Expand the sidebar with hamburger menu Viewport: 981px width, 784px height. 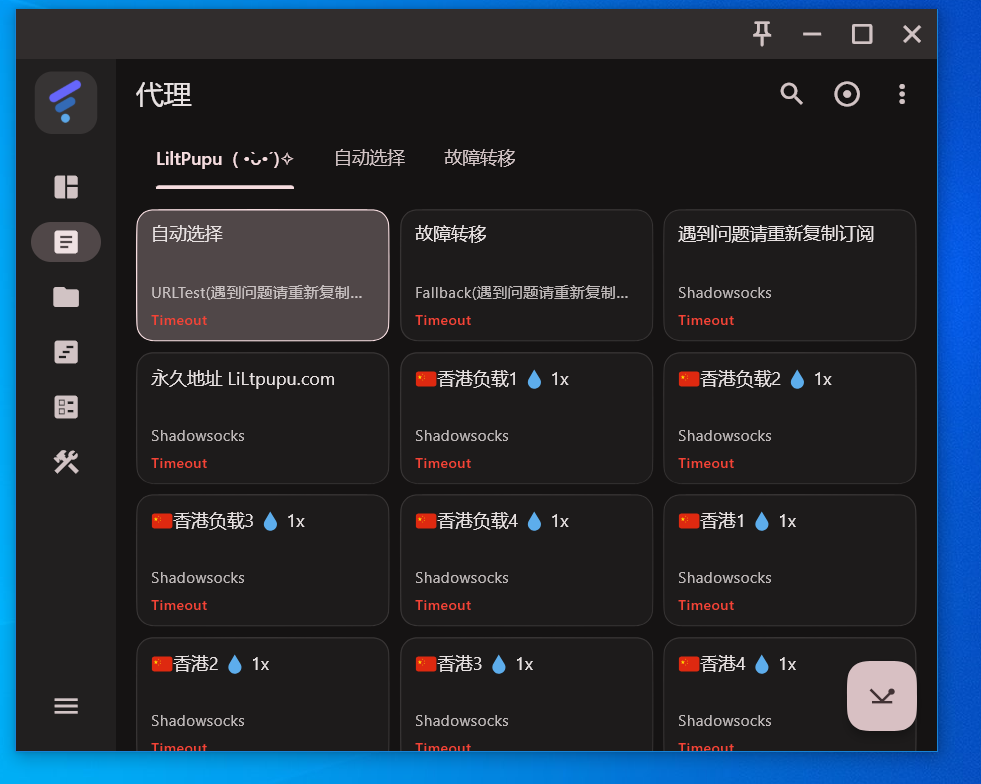click(x=66, y=706)
